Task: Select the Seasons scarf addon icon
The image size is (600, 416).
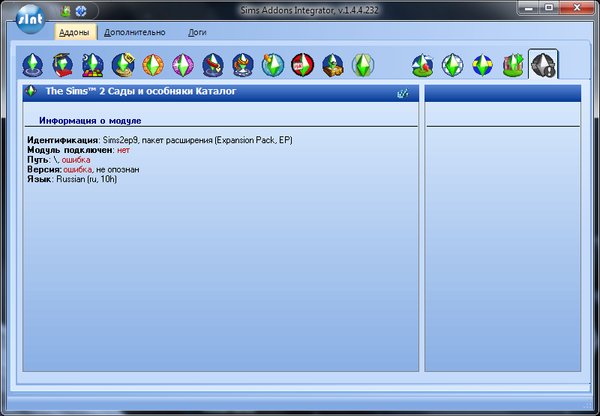Action: point(243,65)
